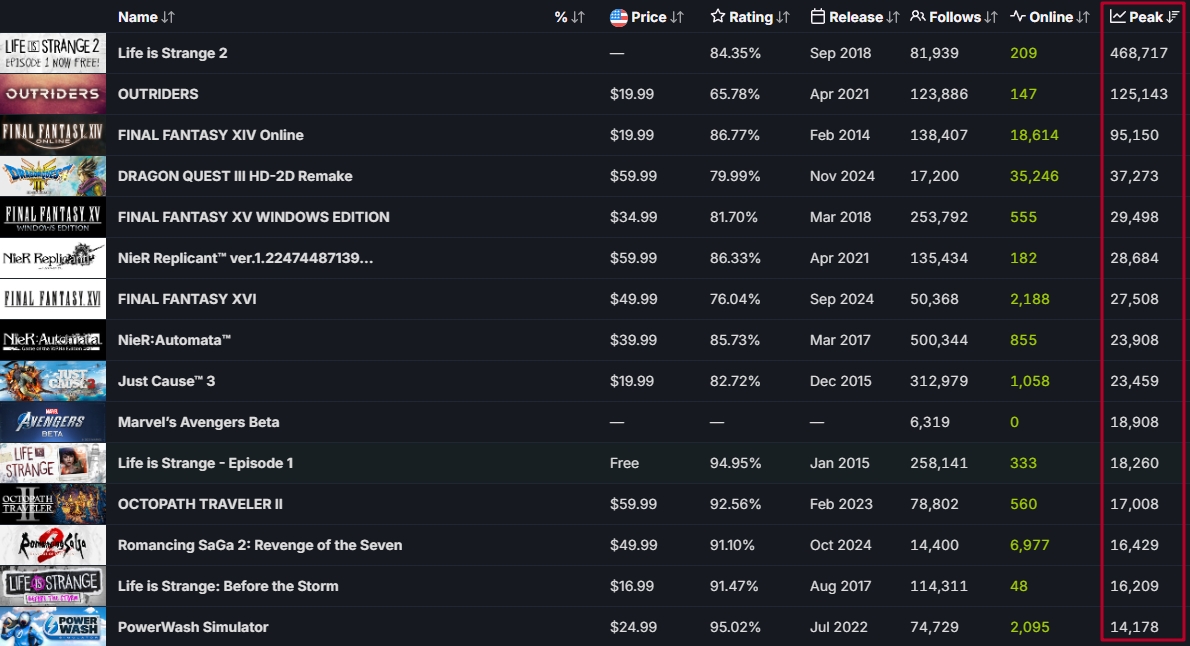Sort by the Online pulse icon header
This screenshot has height=646, width=1190.
pos(1050,17)
